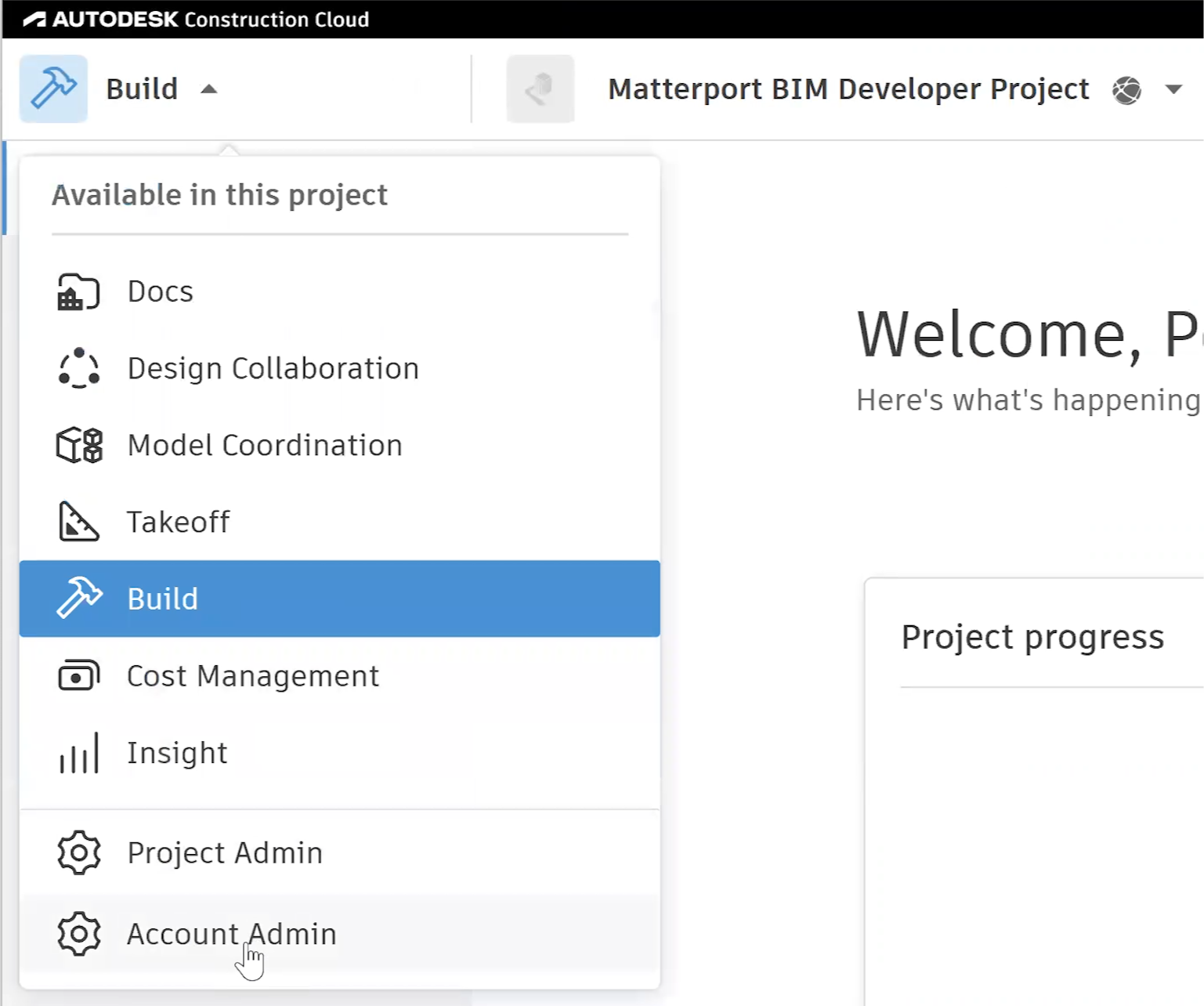Choose the highlighted Build menu entry

[163, 599]
